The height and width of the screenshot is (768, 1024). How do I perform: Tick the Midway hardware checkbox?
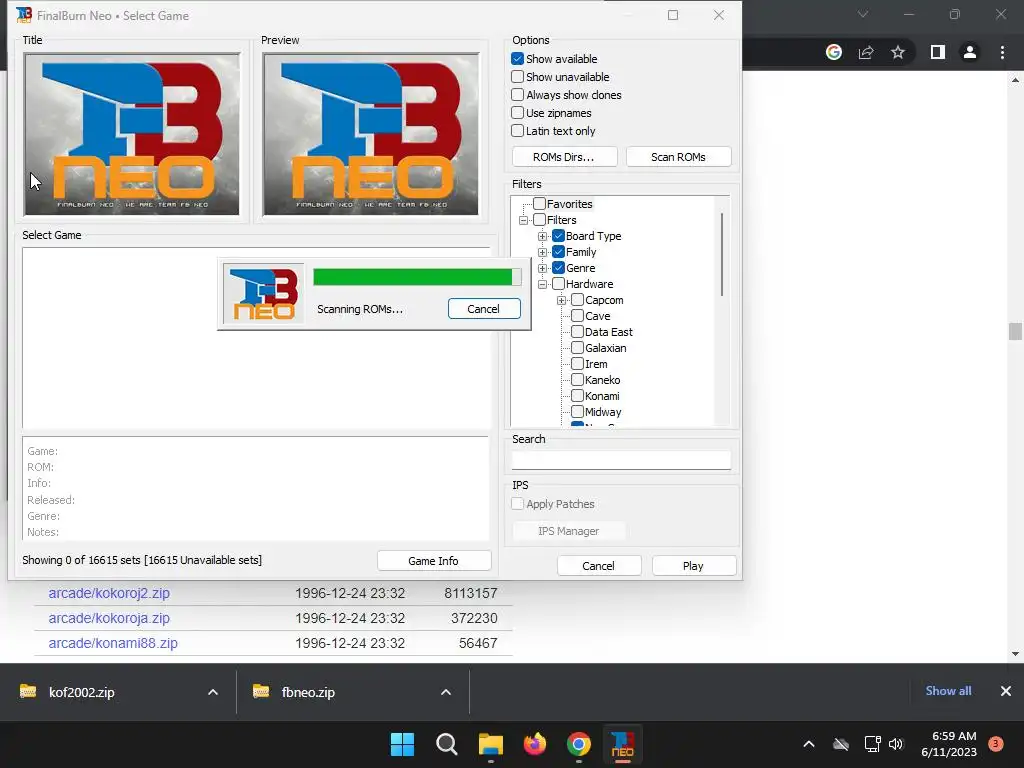577,412
